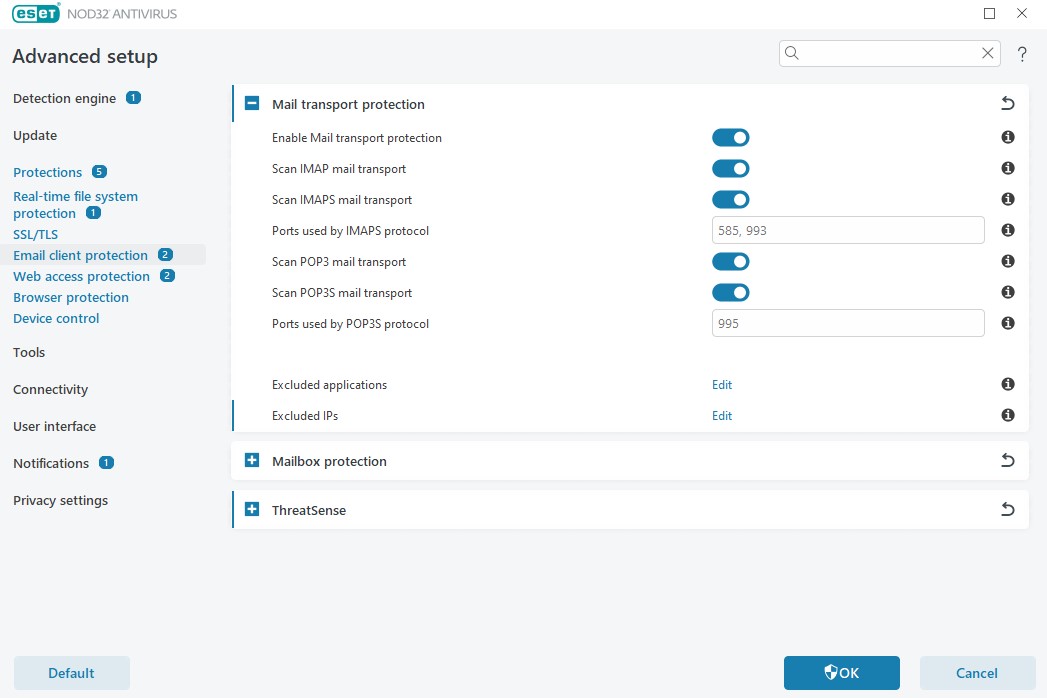Click revert arrow for ThreatSense section
The width and height of the screenshot is (1047, 698).
pyautogui.click(x=1007, y=510)
